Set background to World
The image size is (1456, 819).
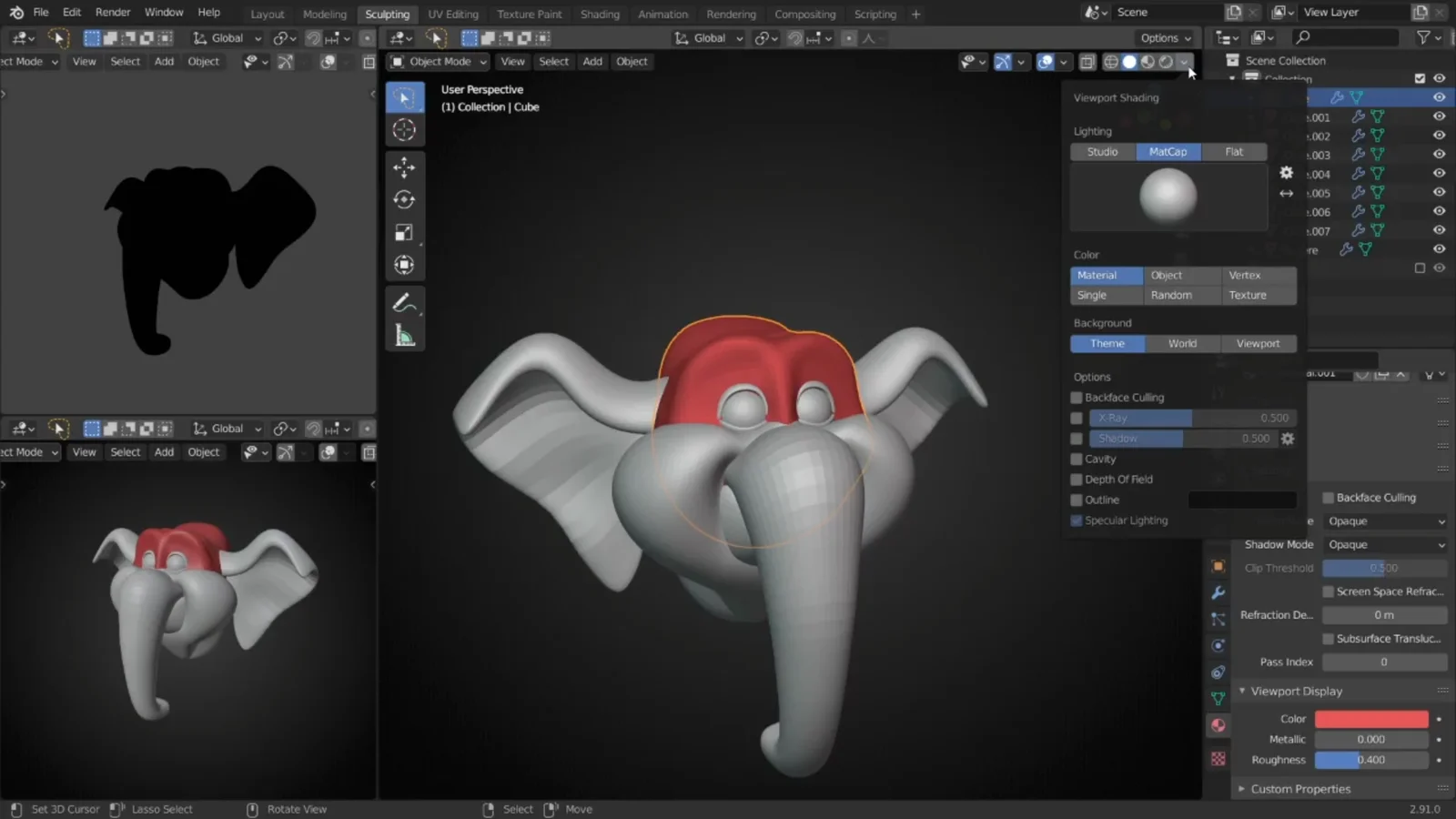click(1182, 343)
